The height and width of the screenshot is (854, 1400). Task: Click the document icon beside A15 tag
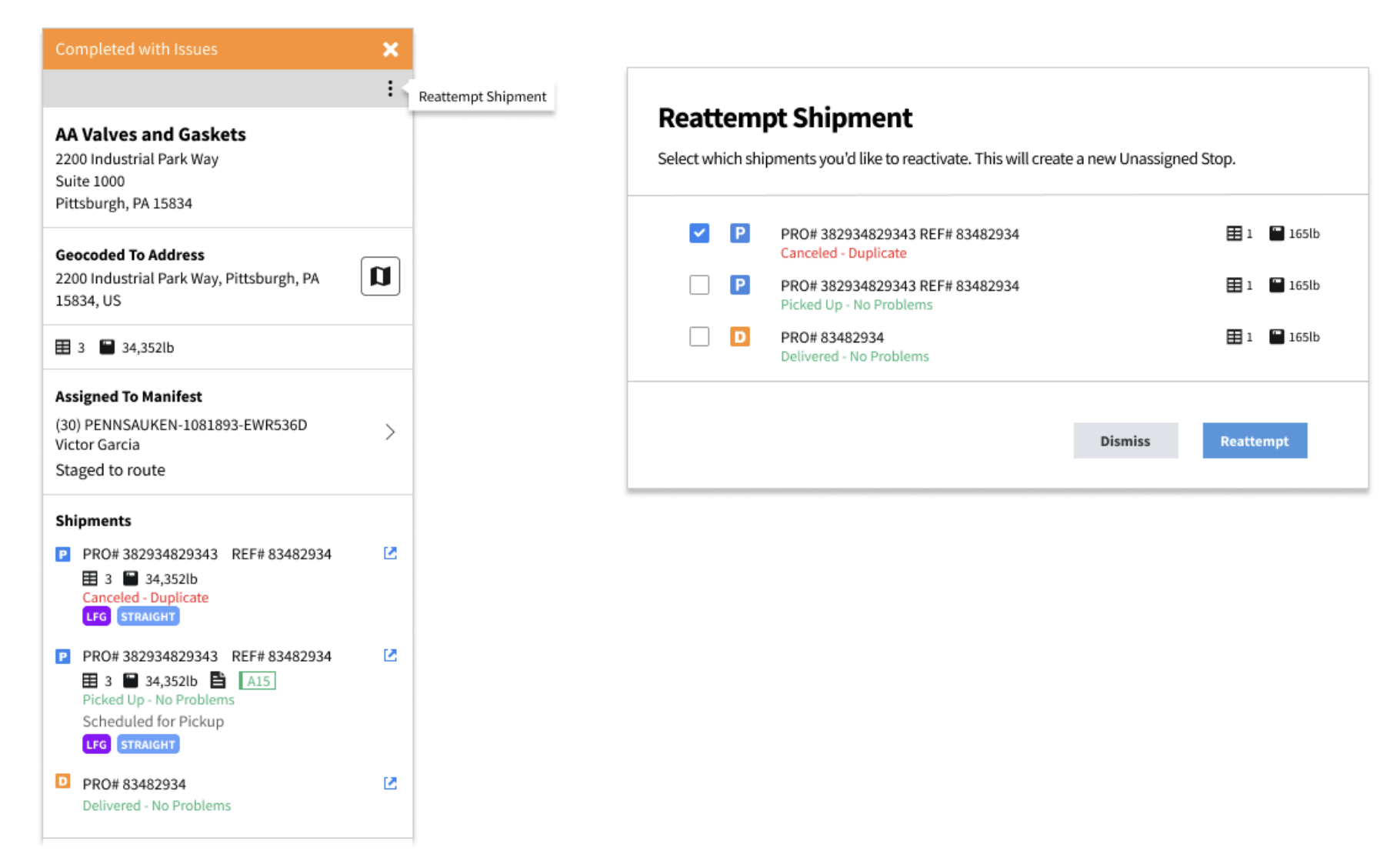coord(218,680)
